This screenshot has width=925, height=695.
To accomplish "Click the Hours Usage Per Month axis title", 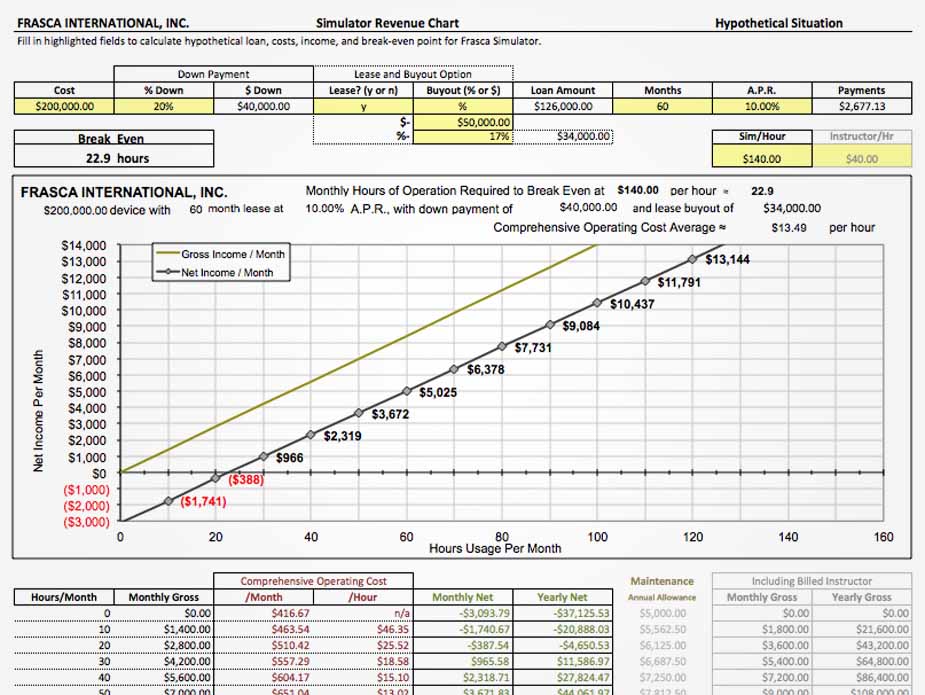I will [x=495, y=549].
